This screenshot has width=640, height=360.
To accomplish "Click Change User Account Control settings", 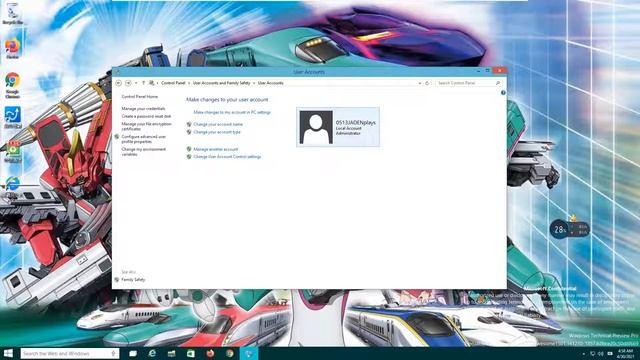I will (x=227, y=157).
